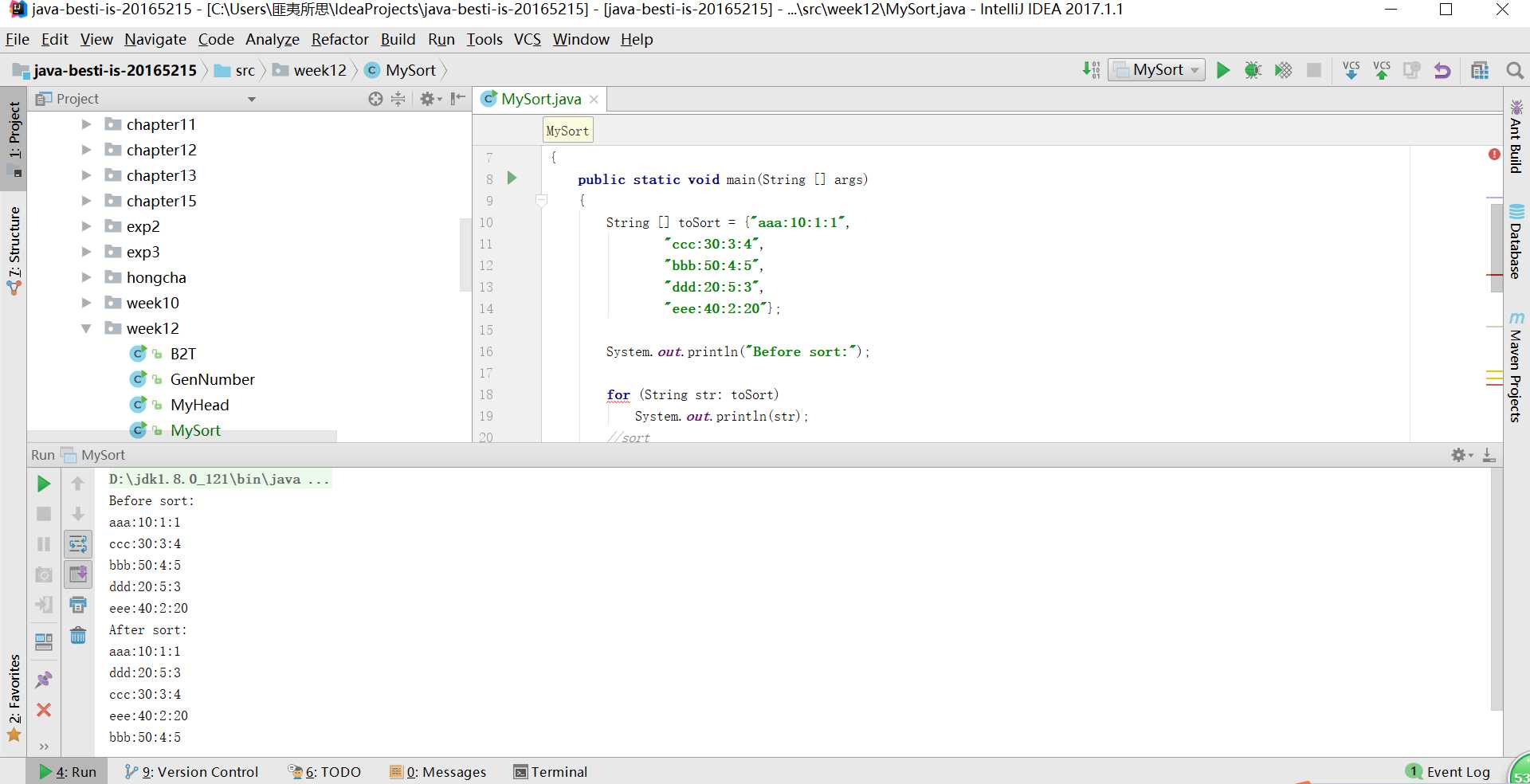Toggle the 2: Favorites tool window
Viewport: 1530px width, 784px height.
(x=14, y=699)
